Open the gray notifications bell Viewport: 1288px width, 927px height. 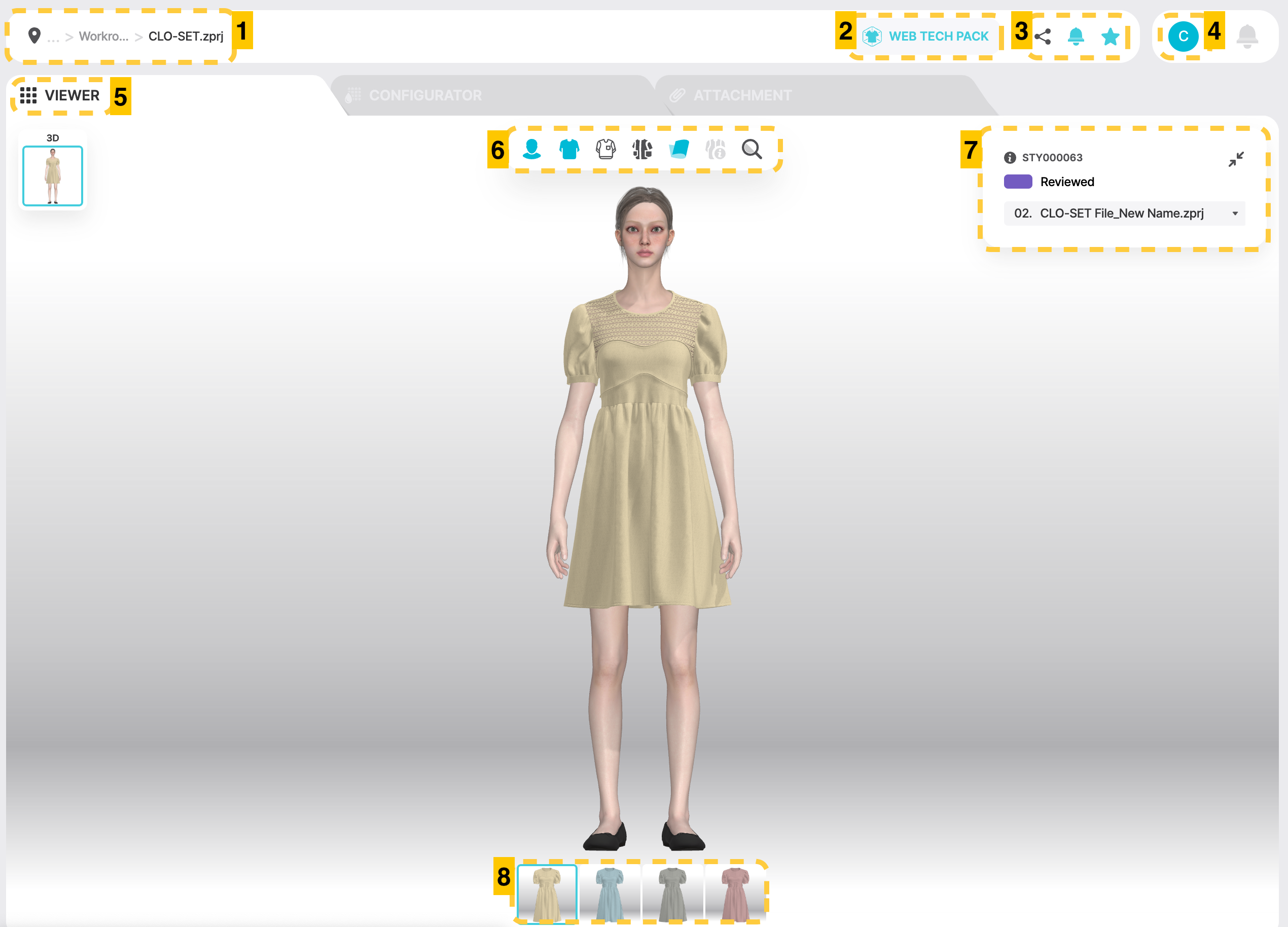1247,37
